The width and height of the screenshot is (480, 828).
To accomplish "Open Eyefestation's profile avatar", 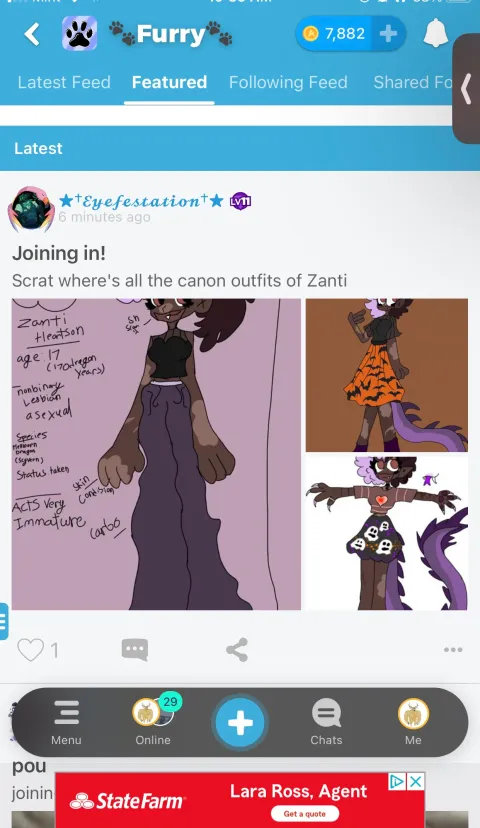I will click(31, 209).
